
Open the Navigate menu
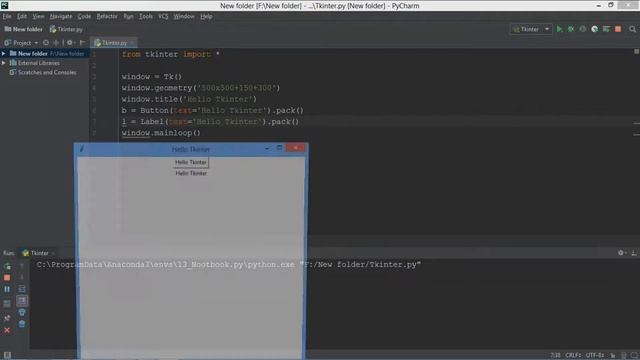(x=61, y=16)
